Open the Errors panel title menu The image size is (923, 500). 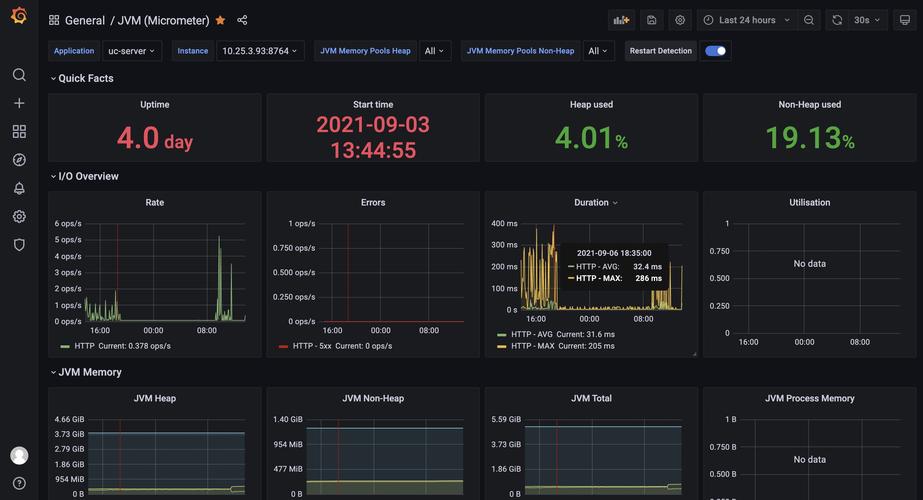pyautogui.click(x=373, y=202)
